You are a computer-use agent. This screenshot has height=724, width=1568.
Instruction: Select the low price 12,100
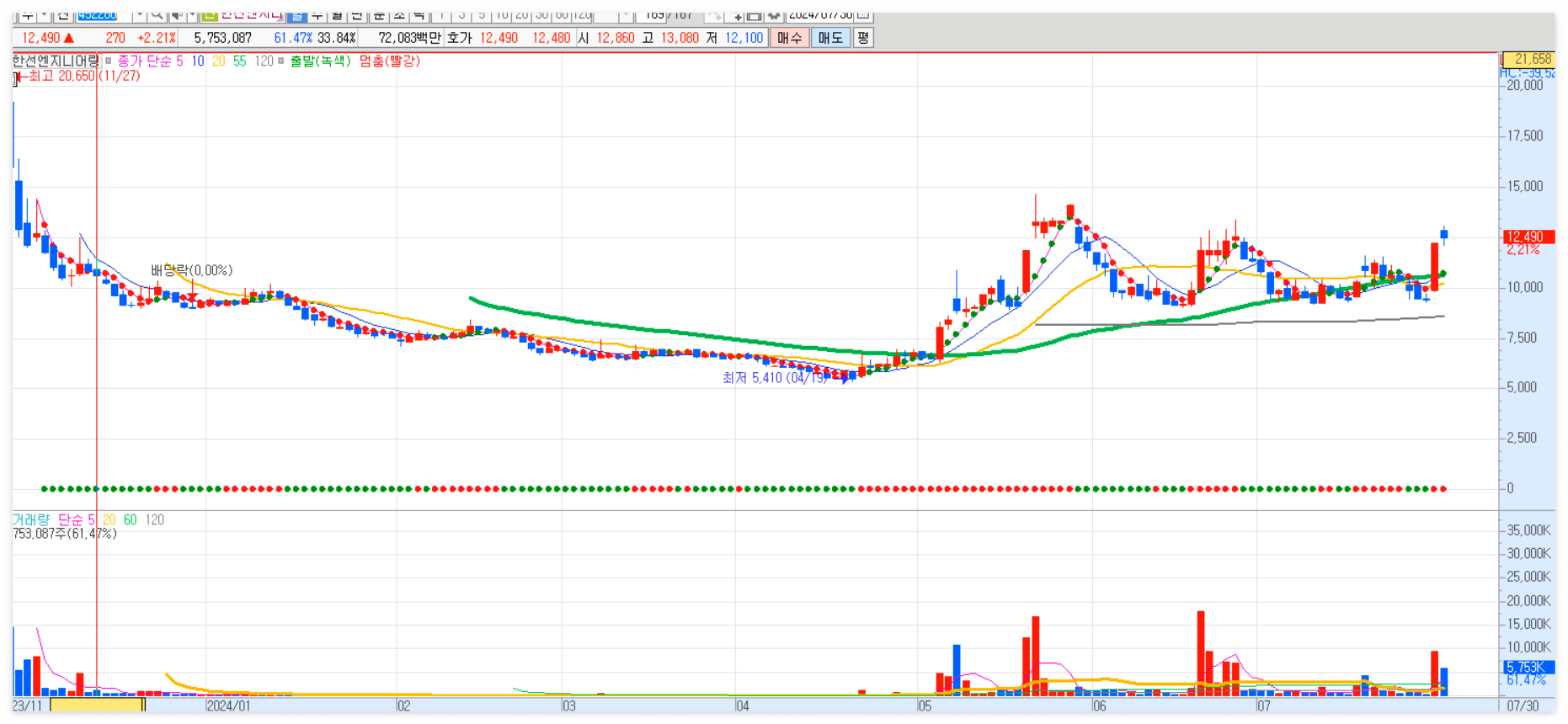coord(744,38)
